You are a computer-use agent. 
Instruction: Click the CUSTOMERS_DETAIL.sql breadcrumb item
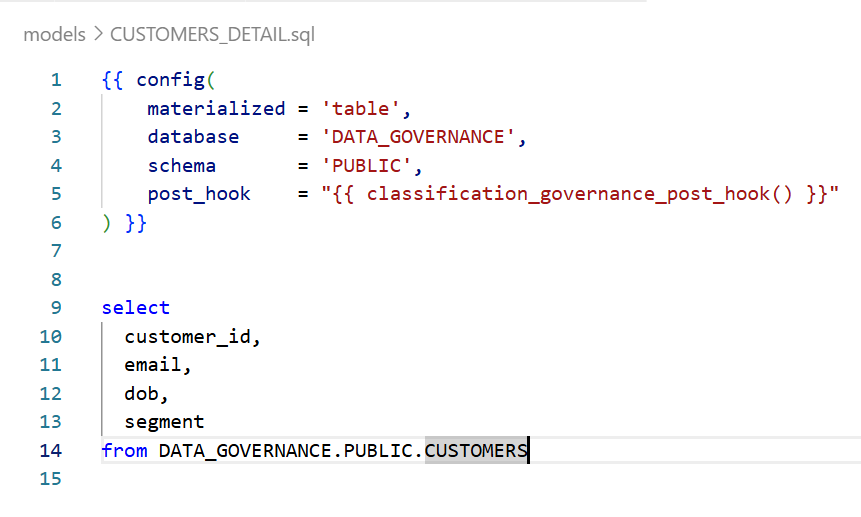pos(212,34)
